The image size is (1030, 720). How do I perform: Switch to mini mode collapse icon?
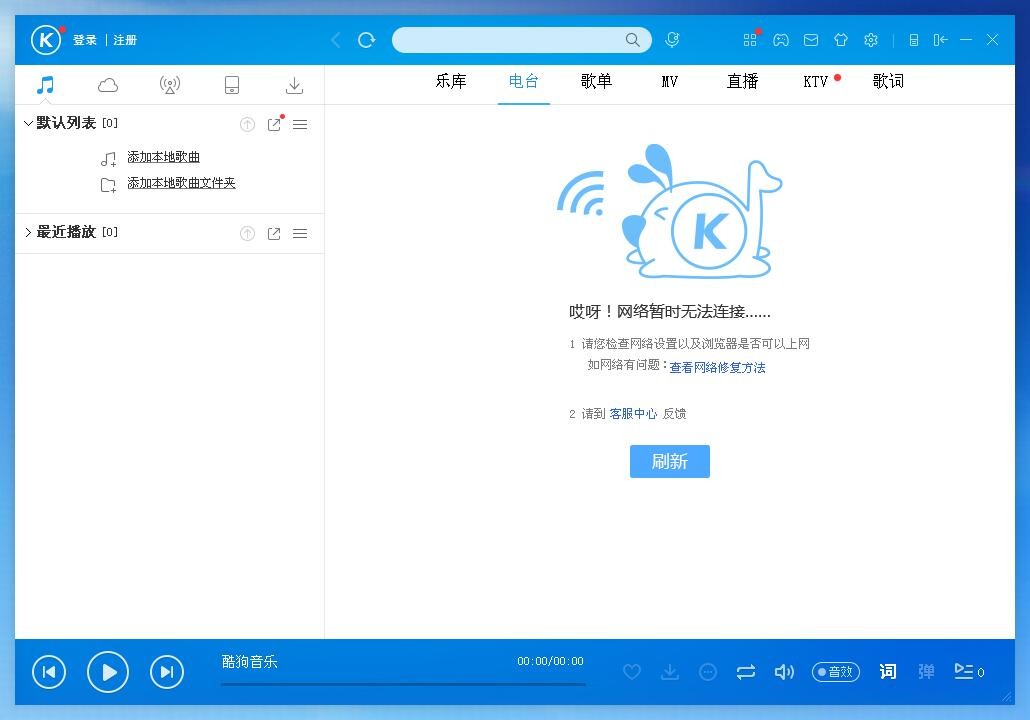pos(941,40)
